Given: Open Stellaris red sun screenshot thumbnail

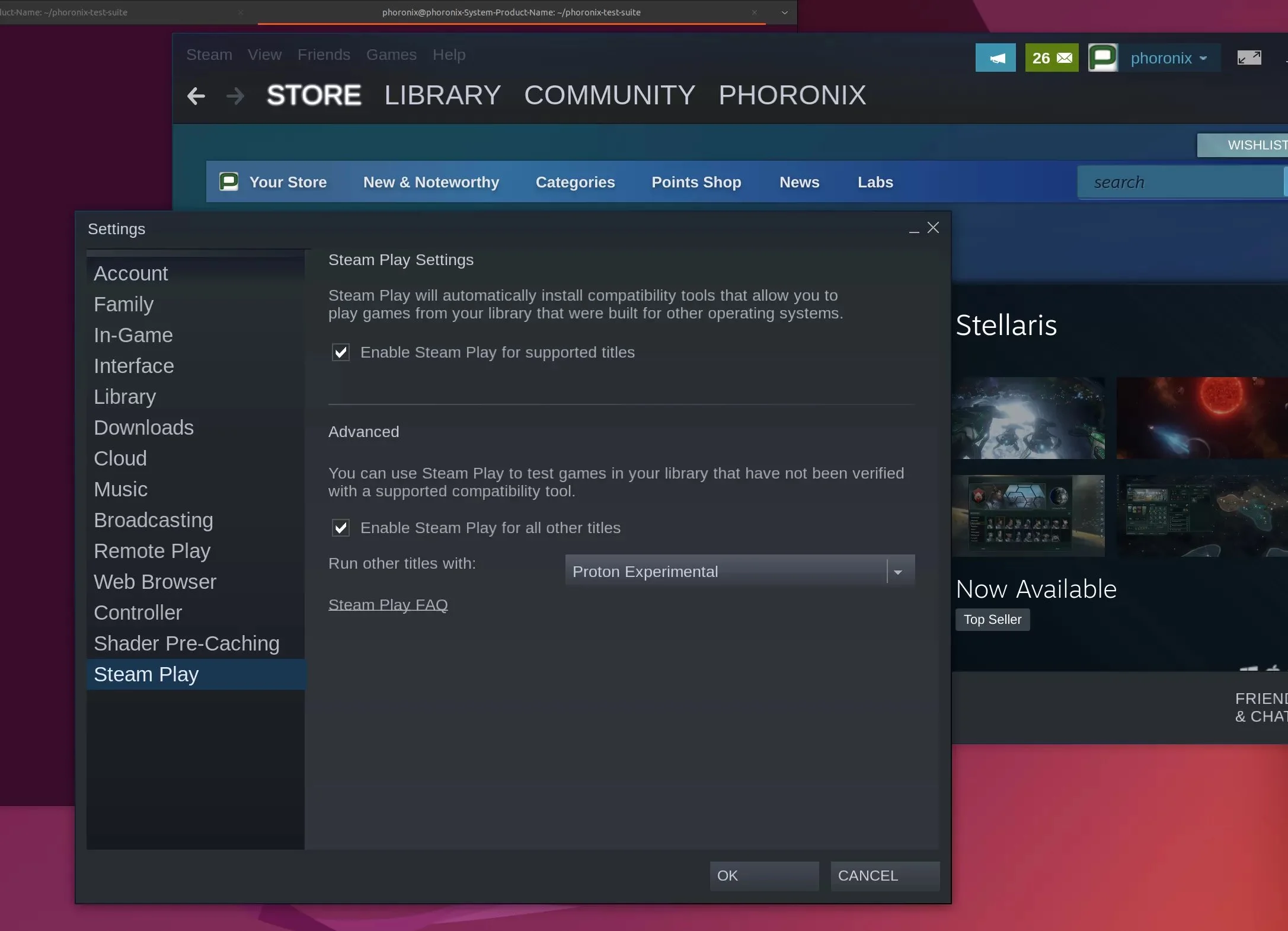Looking at the screenshot, I should (1202, 418).
